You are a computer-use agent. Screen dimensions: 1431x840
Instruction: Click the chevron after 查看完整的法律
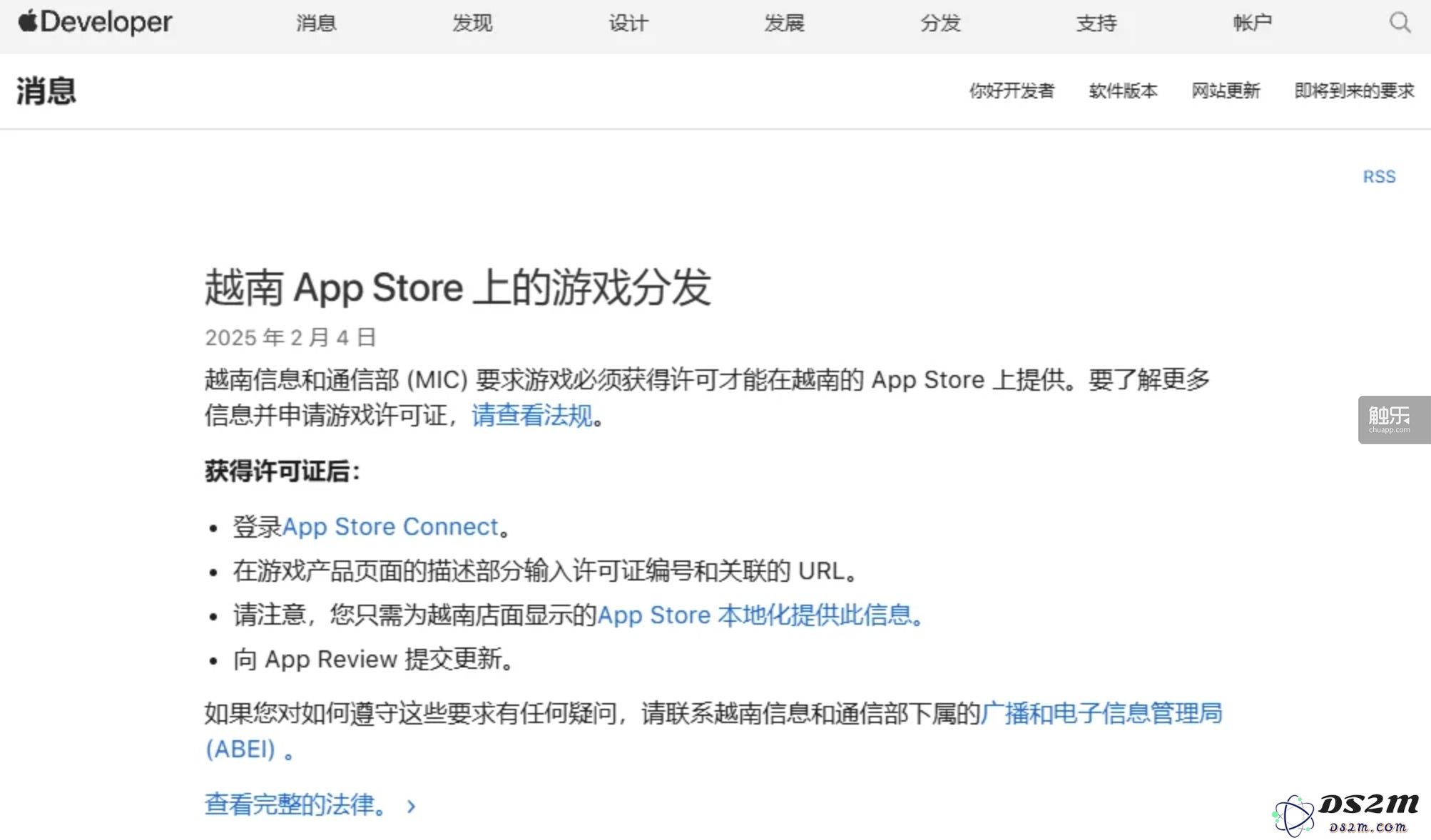tap(411, 806)
